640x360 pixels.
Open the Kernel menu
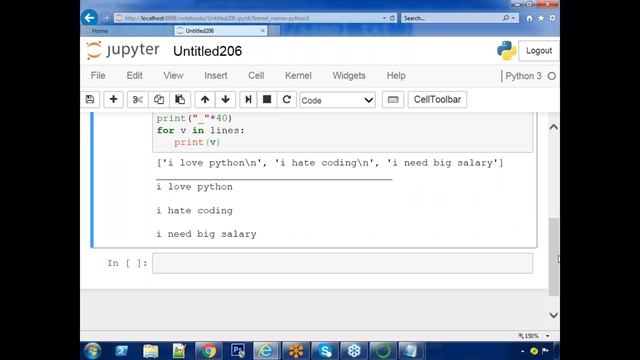pos(298,76)
